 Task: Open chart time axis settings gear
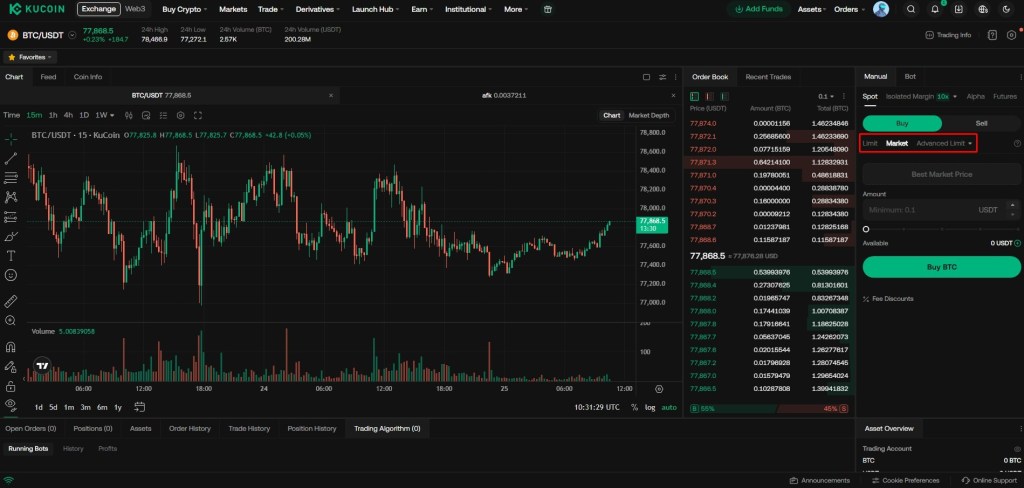[659, 389]
